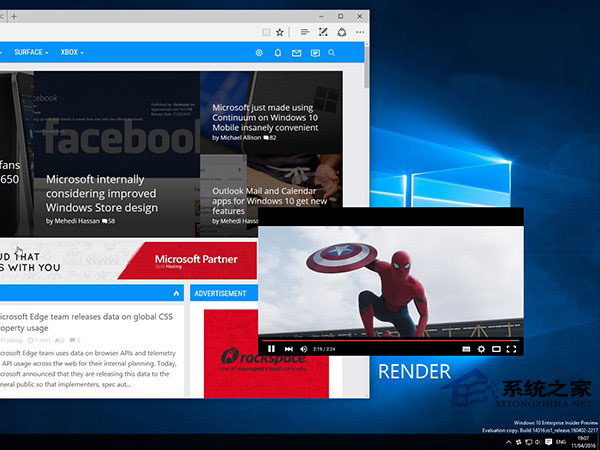Open the site mail envelope icon
Screen dimensions: 600x450
297,53
